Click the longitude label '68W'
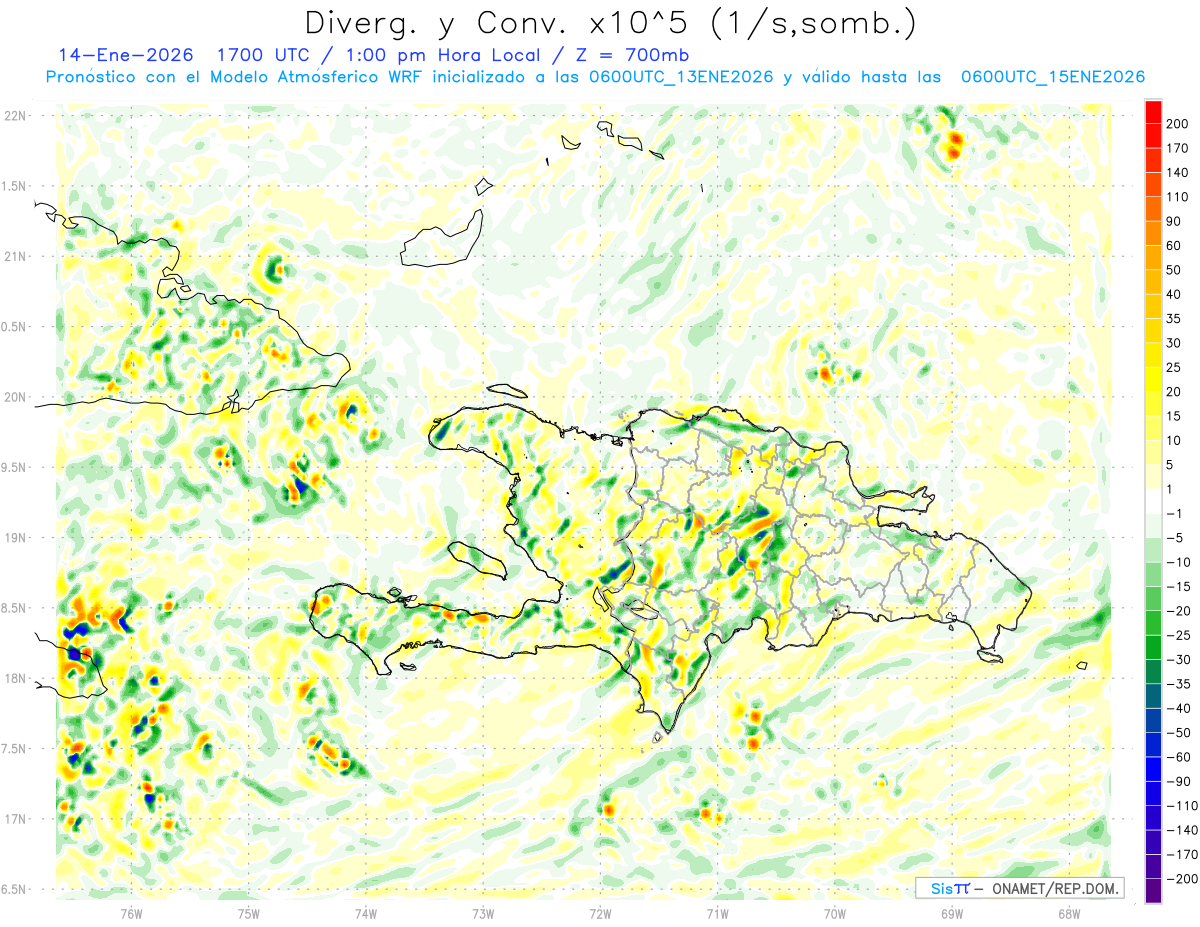The image size is (1200, 927). [x=1069, y=913]
